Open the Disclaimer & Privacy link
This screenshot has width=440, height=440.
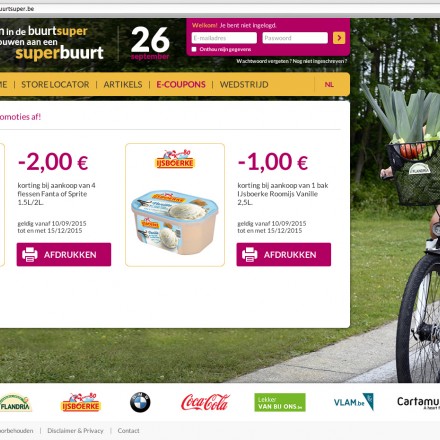pyautogui.click(x=75, y=431)
